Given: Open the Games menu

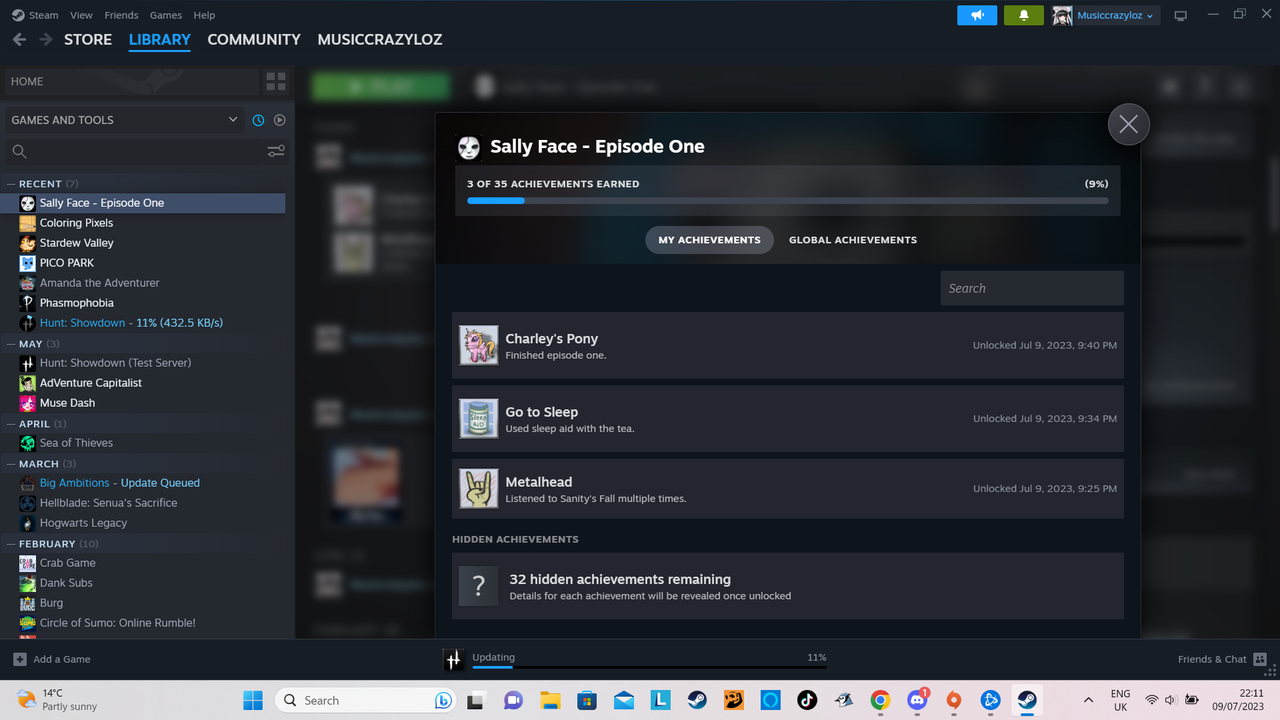Looking at the screenshot, I should click(165, 15).
